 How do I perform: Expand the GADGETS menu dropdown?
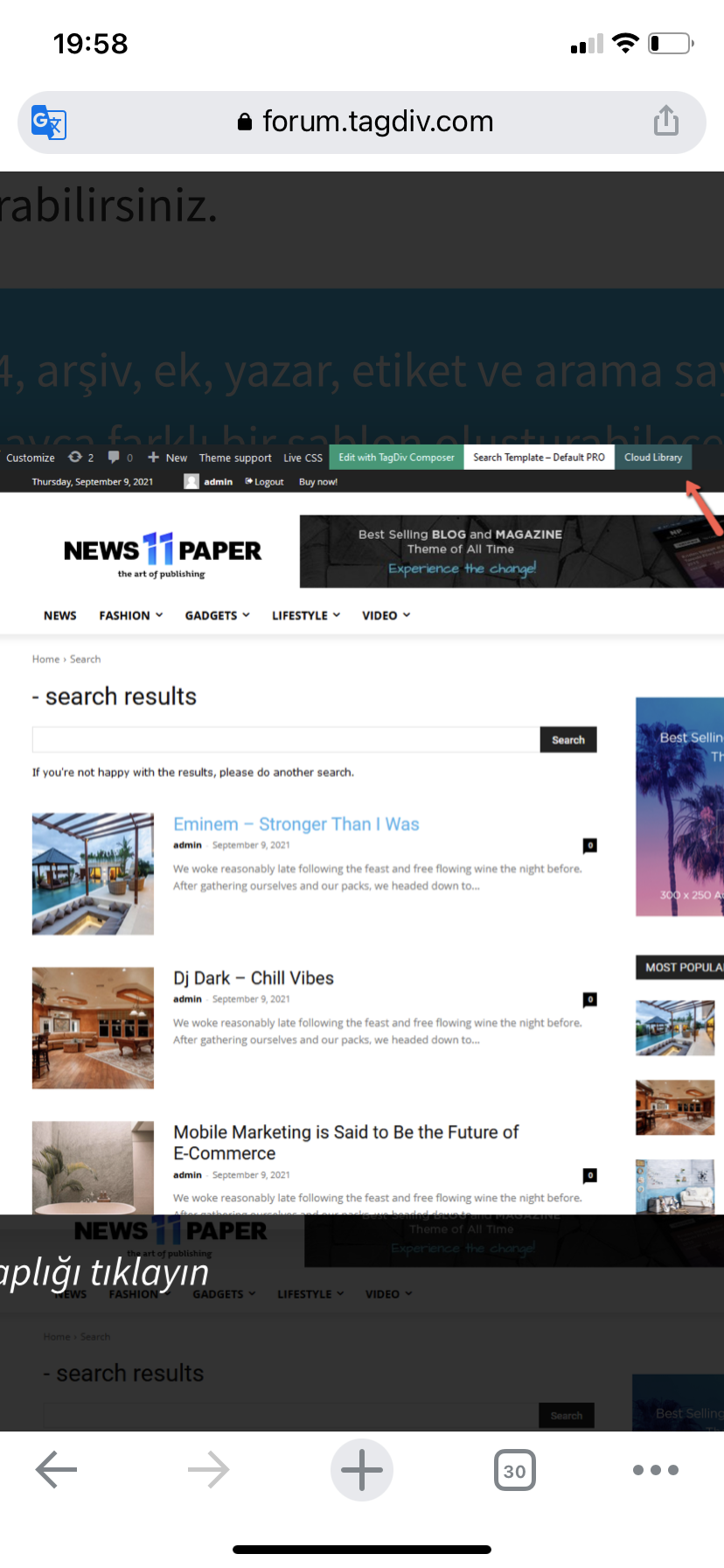click(218, 616)
